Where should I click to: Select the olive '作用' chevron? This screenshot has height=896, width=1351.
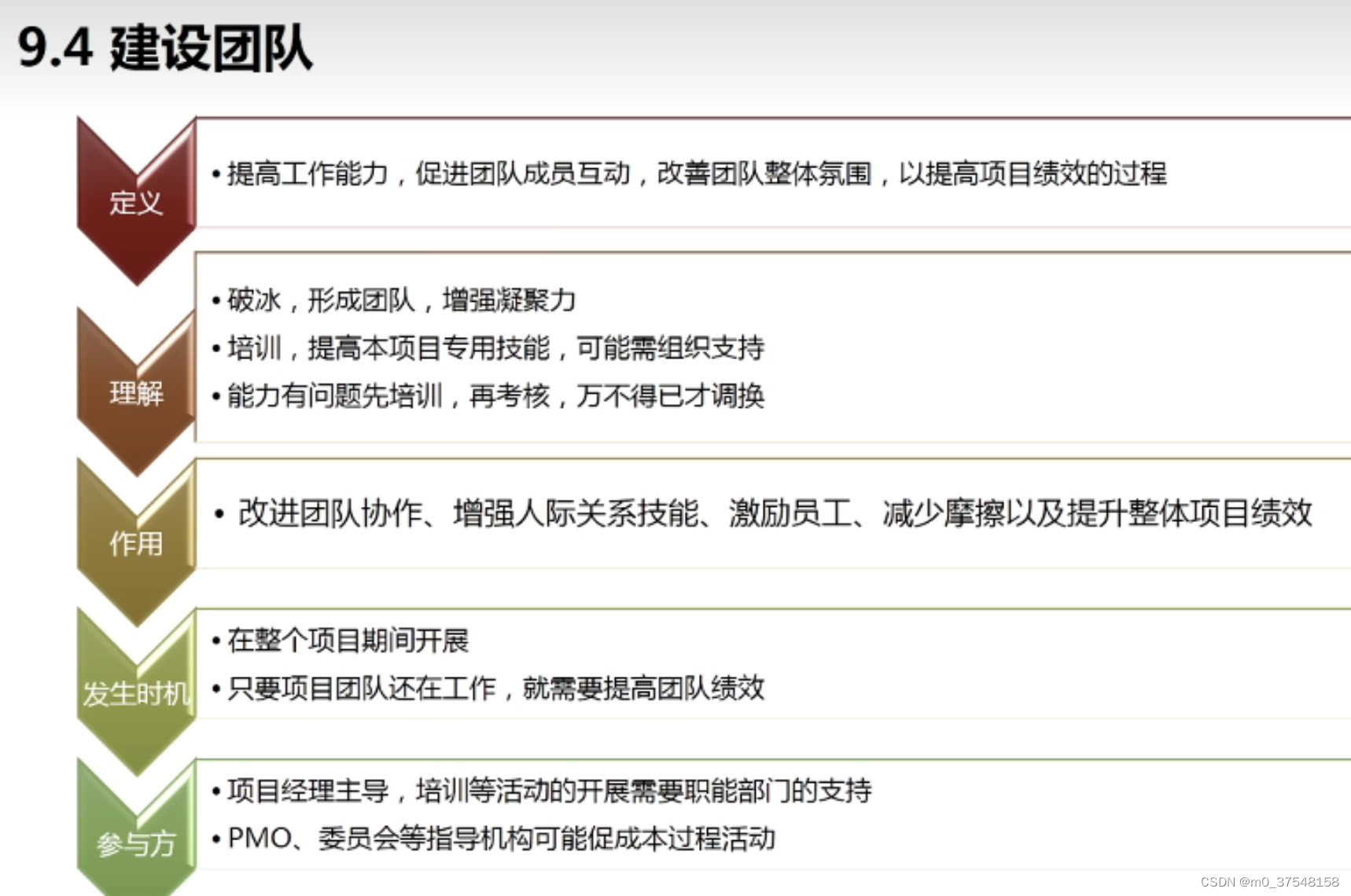(136, 542)
